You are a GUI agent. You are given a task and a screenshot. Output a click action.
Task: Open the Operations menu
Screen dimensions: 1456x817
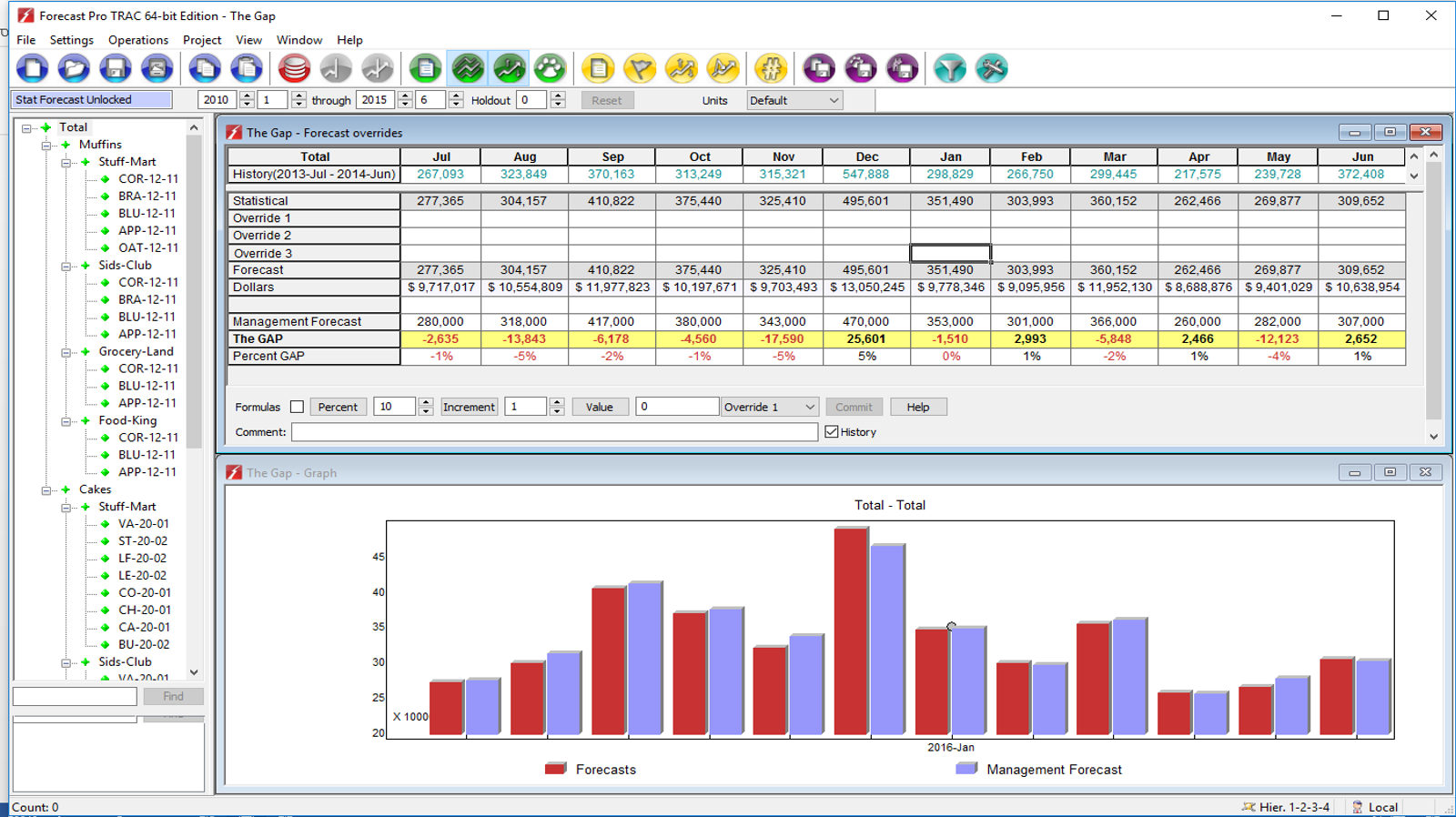point(137,40)
